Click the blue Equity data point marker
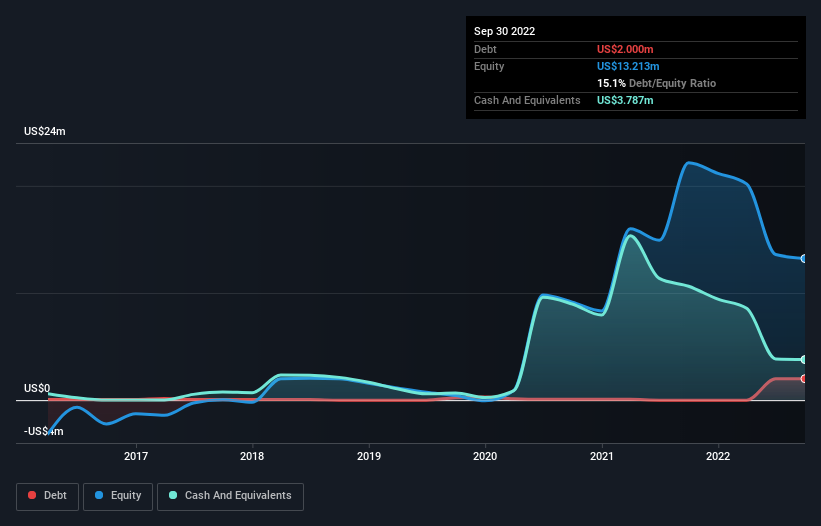The width and height of the screenshot is (821, 526). point(804,259)
